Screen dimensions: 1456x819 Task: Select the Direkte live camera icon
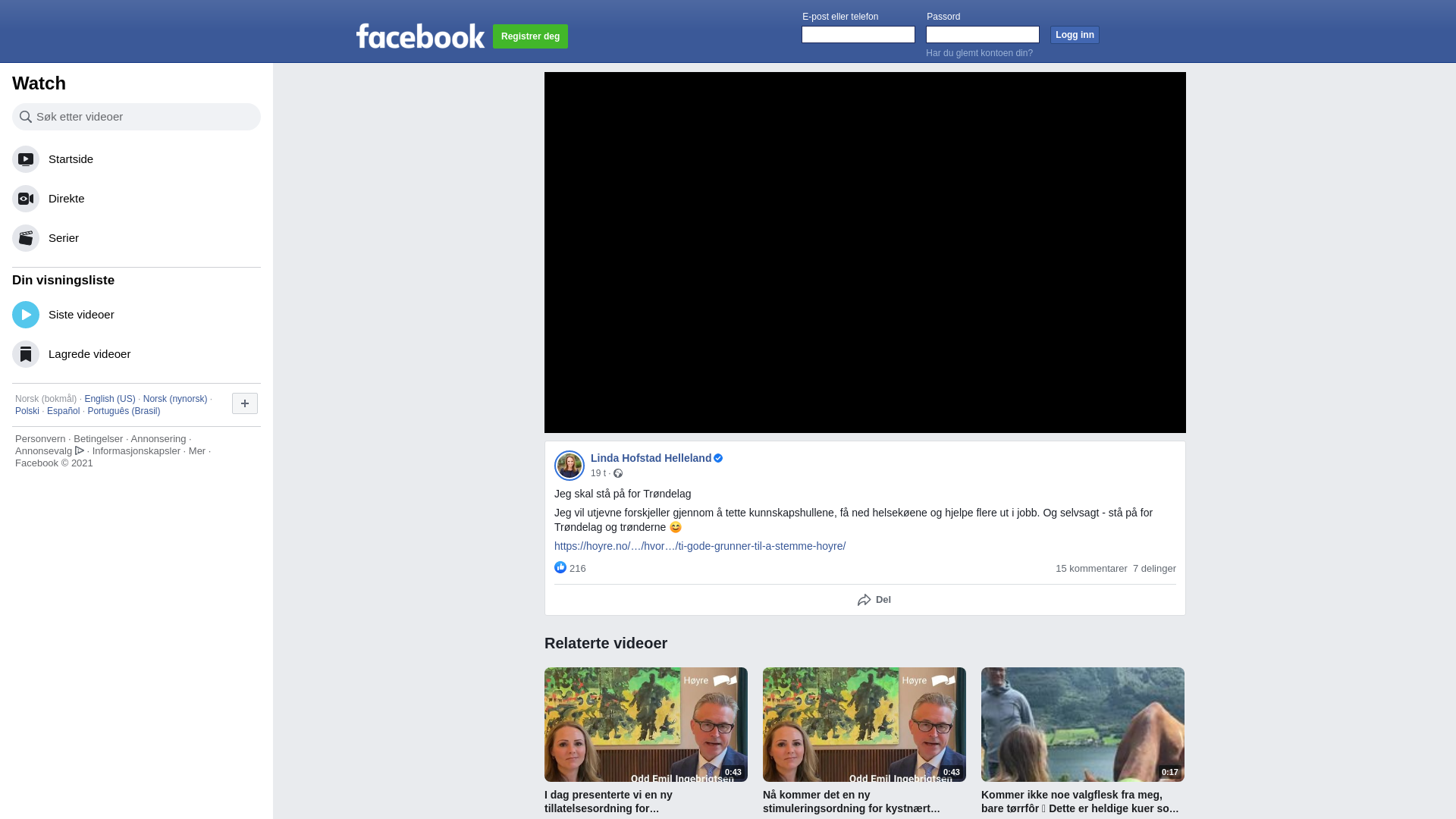point(26,199)
